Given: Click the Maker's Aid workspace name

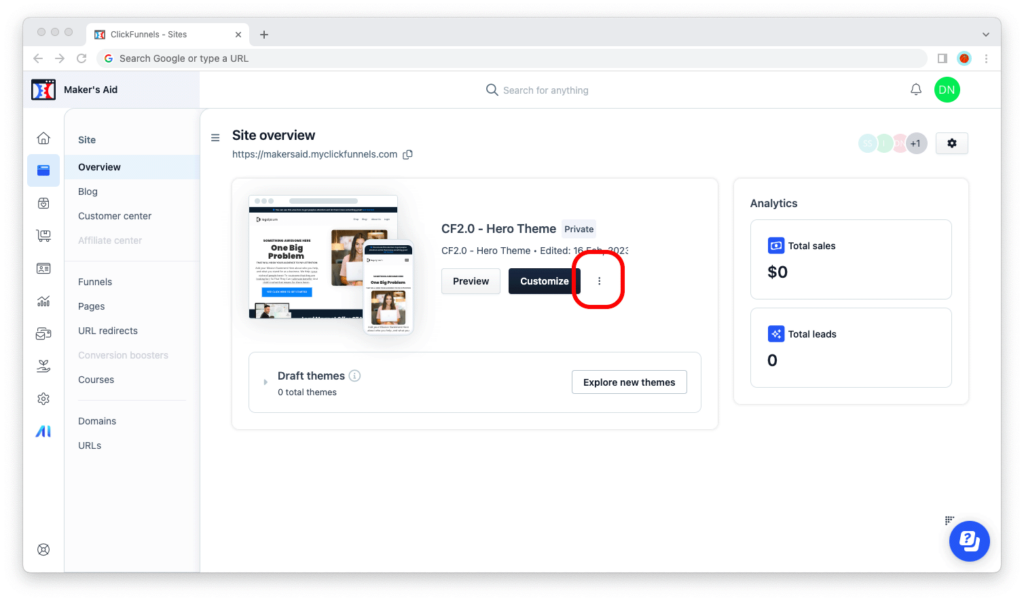Looking at the screenshot, I should click(x=91, y=89).
